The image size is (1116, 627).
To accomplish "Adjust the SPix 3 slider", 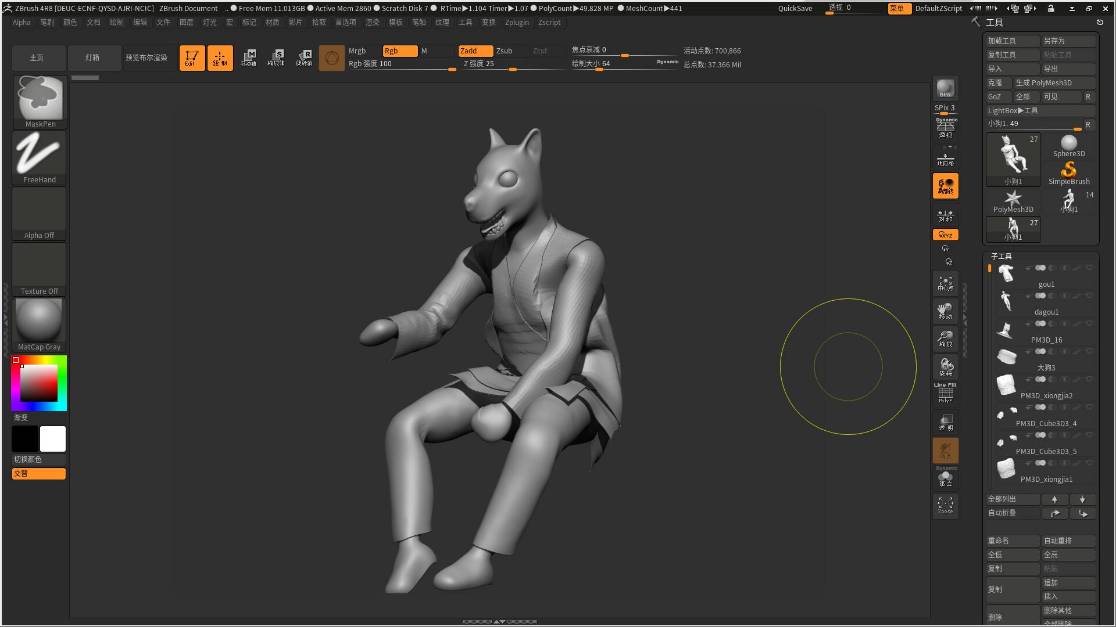I will click(945, 110).
